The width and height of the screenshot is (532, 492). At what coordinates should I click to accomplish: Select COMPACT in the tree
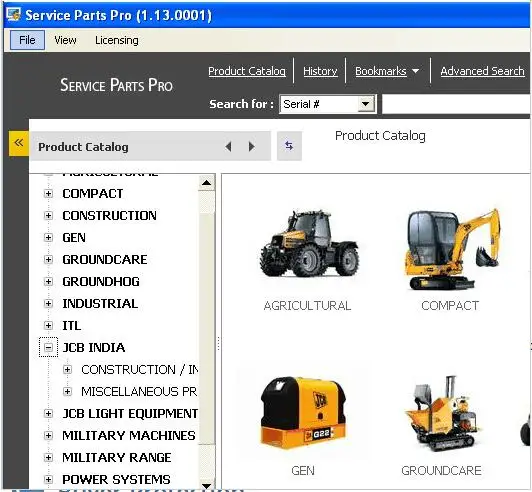pos(93,194)
